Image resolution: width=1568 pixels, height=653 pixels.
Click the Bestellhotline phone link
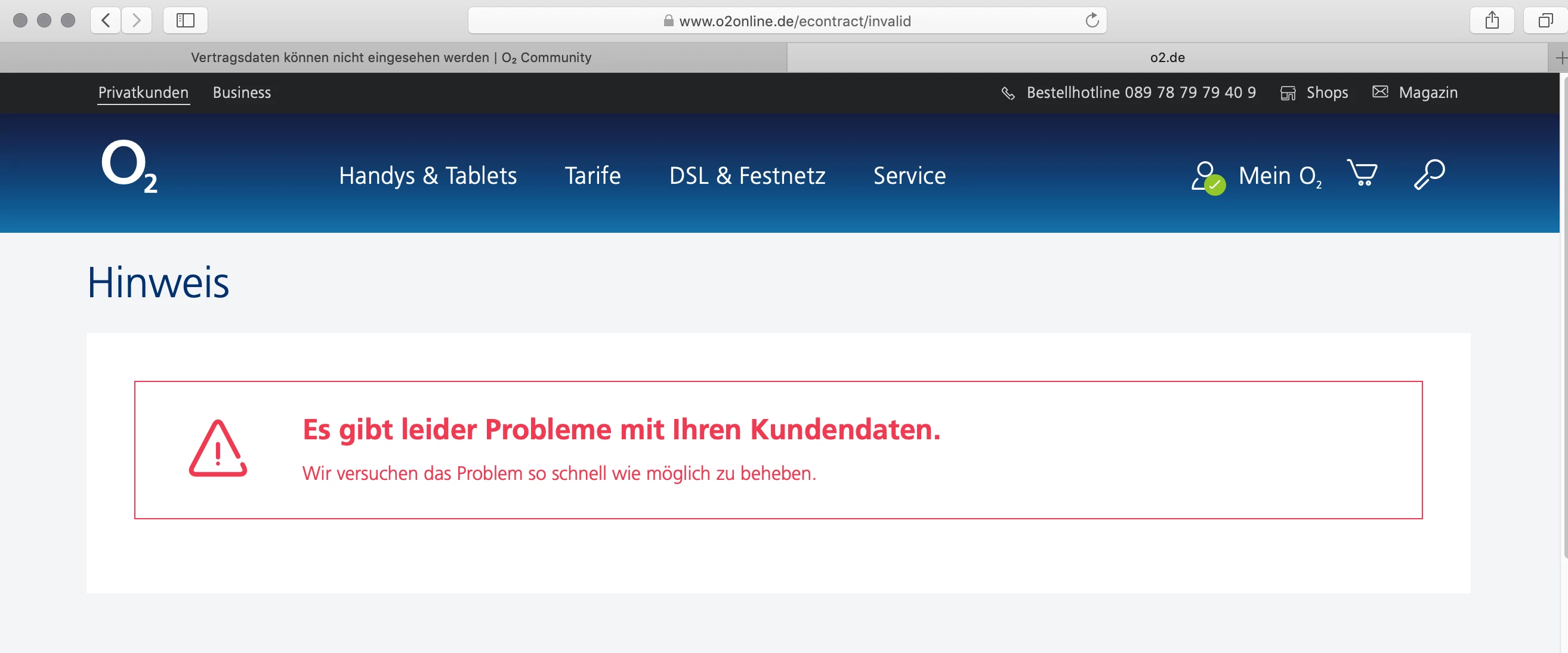pos(1140,93)
